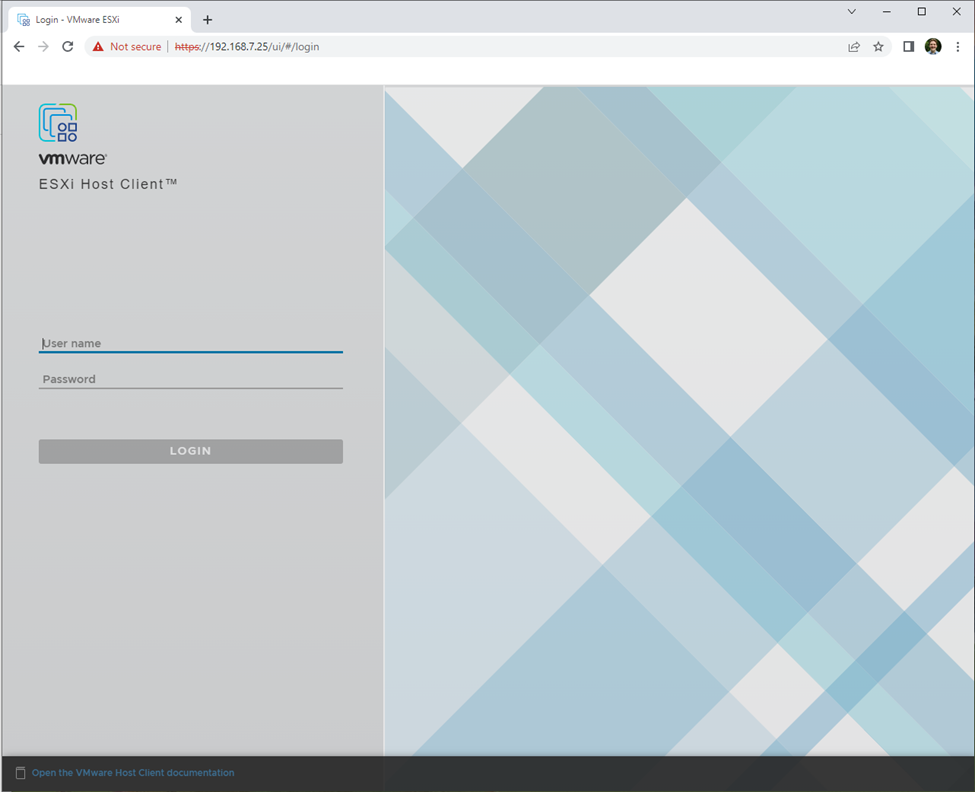Open the Chrome three-dot menu
The width and height of the screenshot is (975, 792).
pos(958,47)
